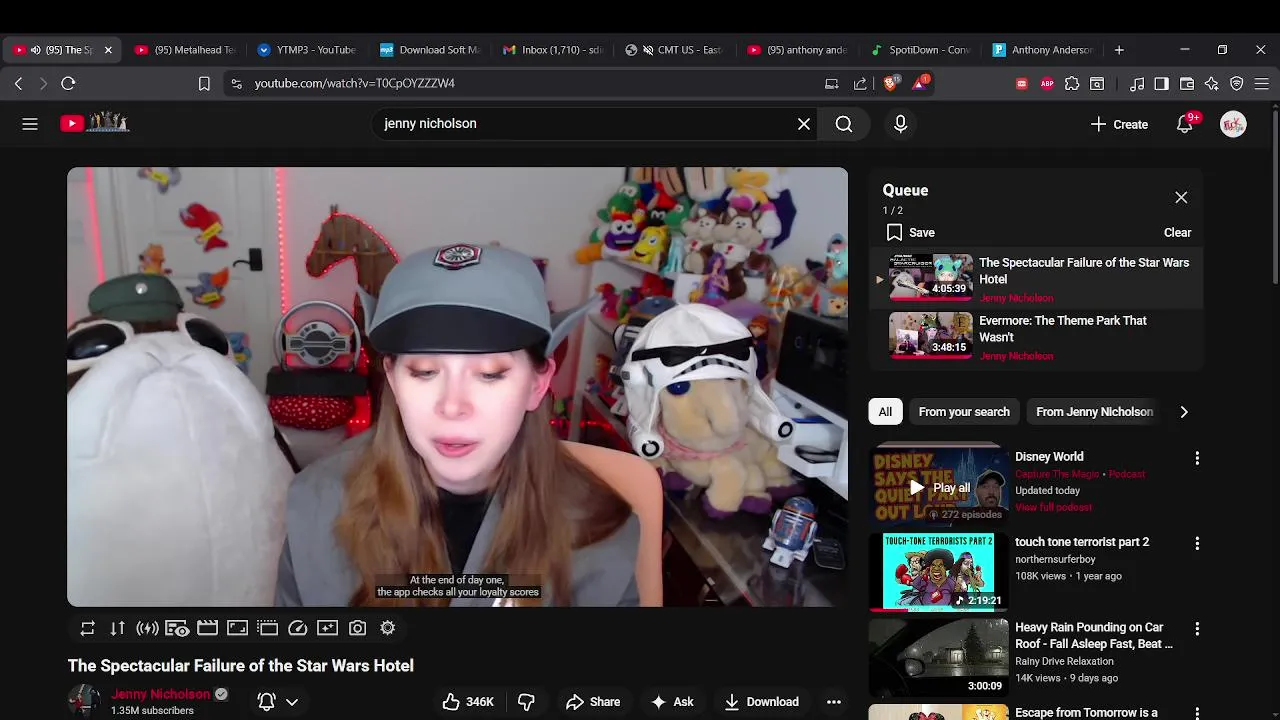Close the Queue panel
1280x720 pixels.
click(x=1181, y=197)
